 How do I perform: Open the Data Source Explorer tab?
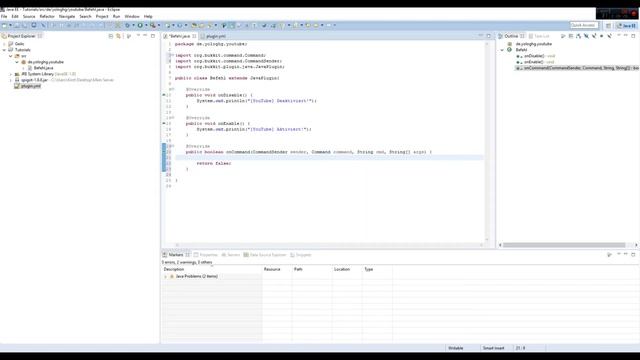[265, 255]
